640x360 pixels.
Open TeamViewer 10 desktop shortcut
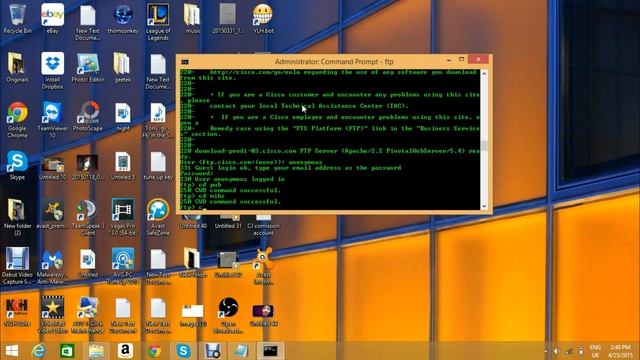52,120
